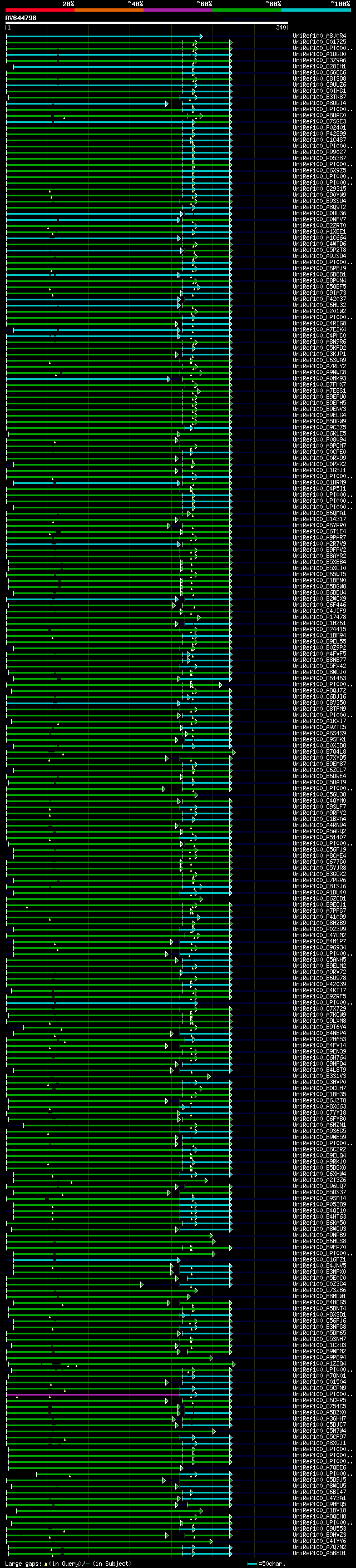
Task: Click the UniRef100_A6S4S9 entry
Action: (x=319, y=734)
